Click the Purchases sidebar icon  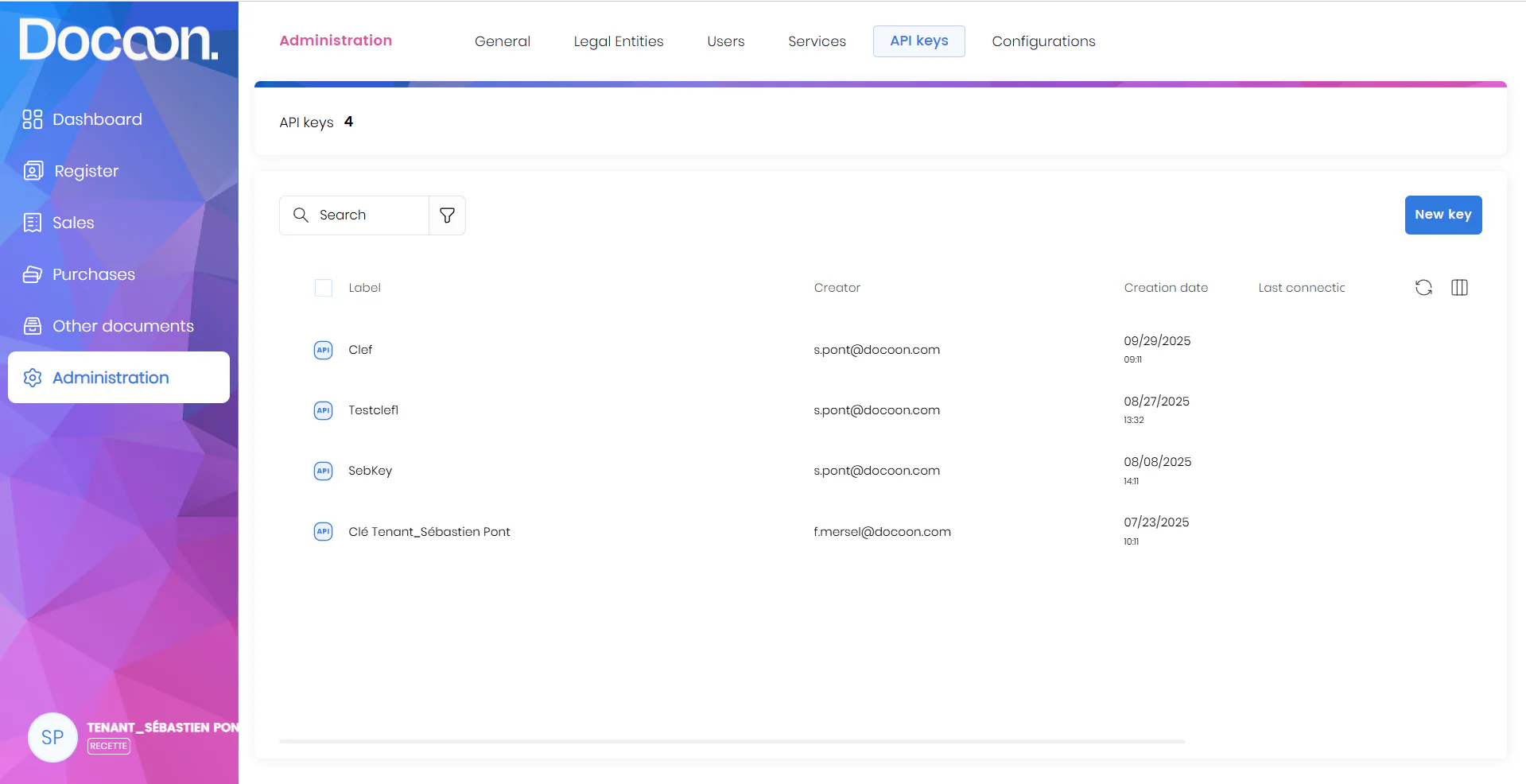33,274
